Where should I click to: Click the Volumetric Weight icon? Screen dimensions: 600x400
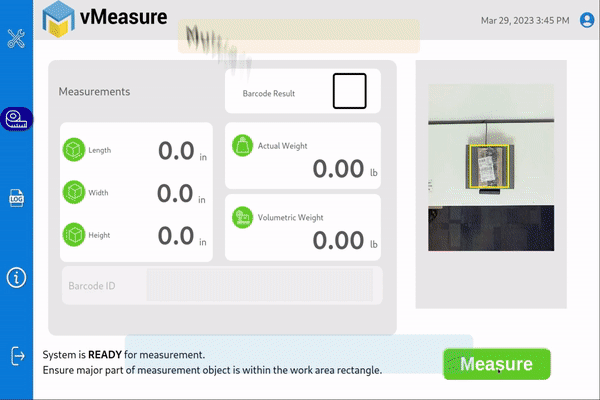coord(242,217)
